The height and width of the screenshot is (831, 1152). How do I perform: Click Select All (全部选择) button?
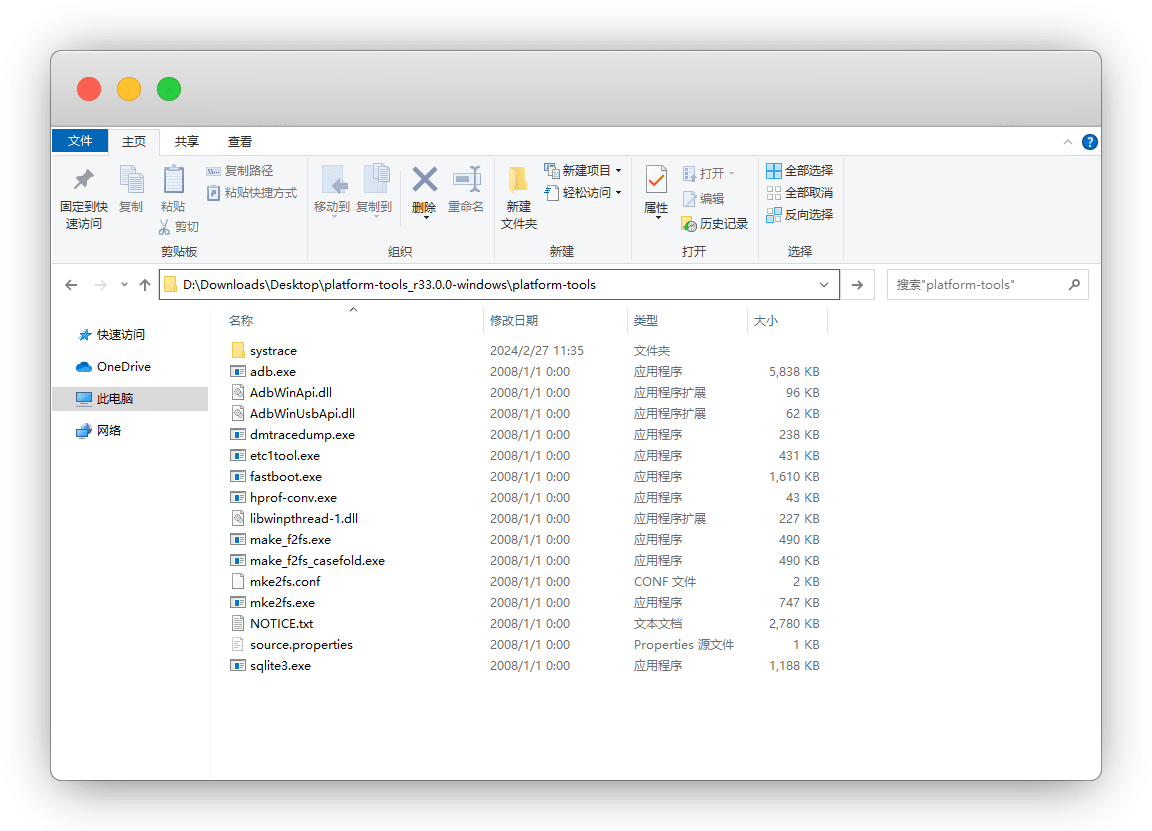[799, 171]
